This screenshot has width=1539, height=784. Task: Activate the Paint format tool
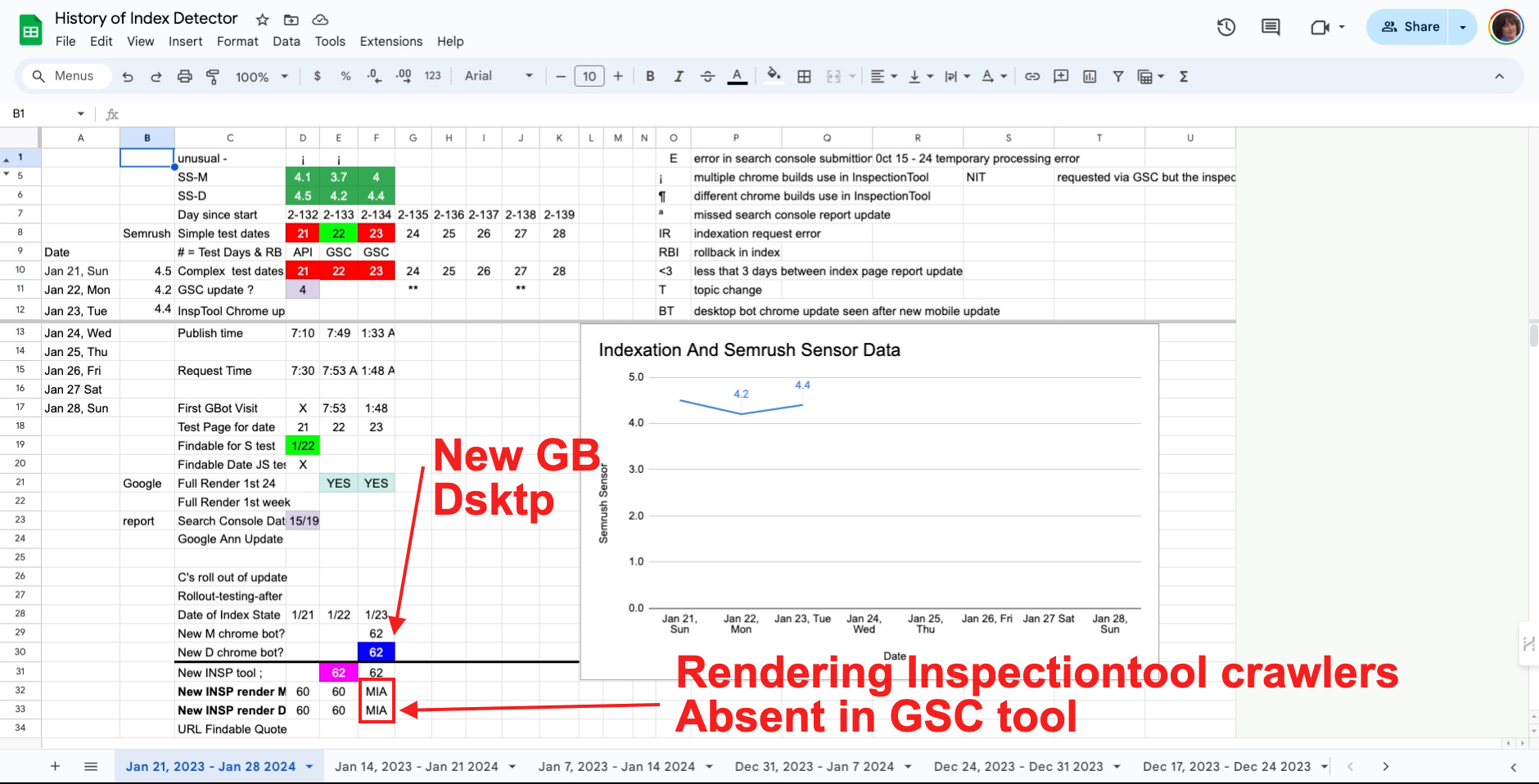[213, 76]
